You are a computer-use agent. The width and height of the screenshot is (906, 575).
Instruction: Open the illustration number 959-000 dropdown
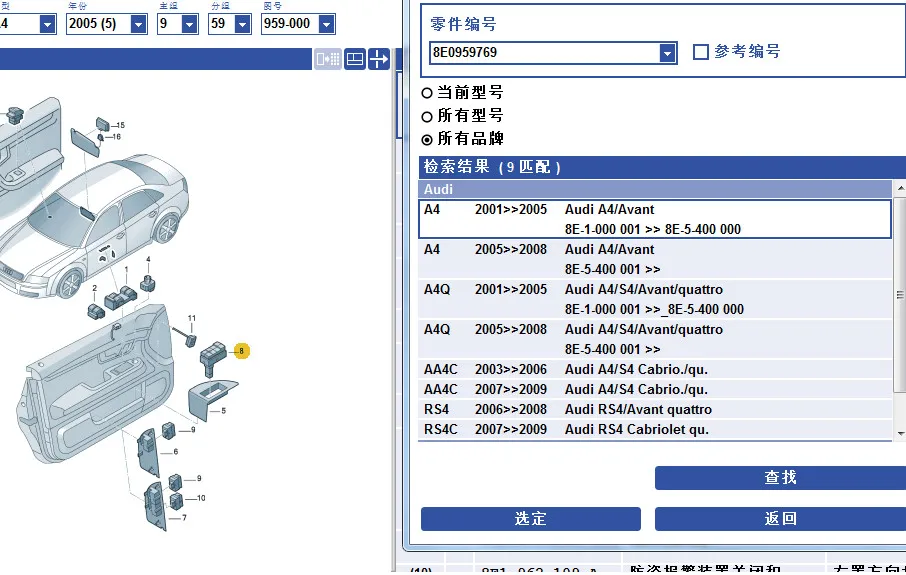tap(326, 24)
